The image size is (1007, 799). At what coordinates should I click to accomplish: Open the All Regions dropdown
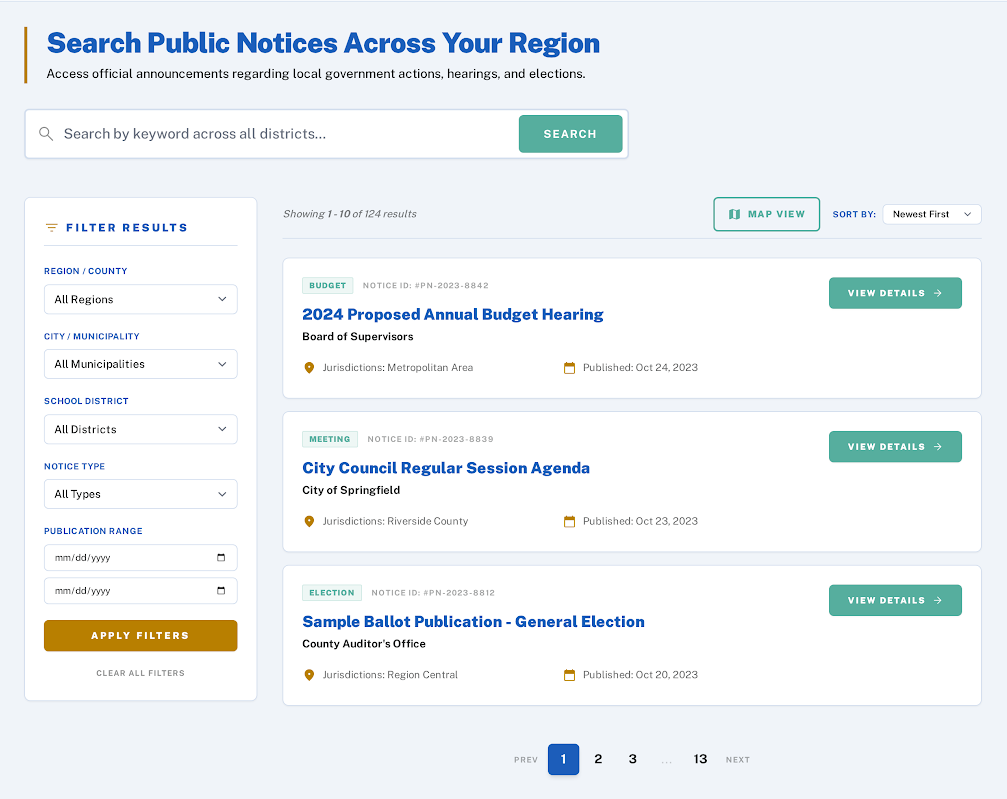tap(140, 299)
